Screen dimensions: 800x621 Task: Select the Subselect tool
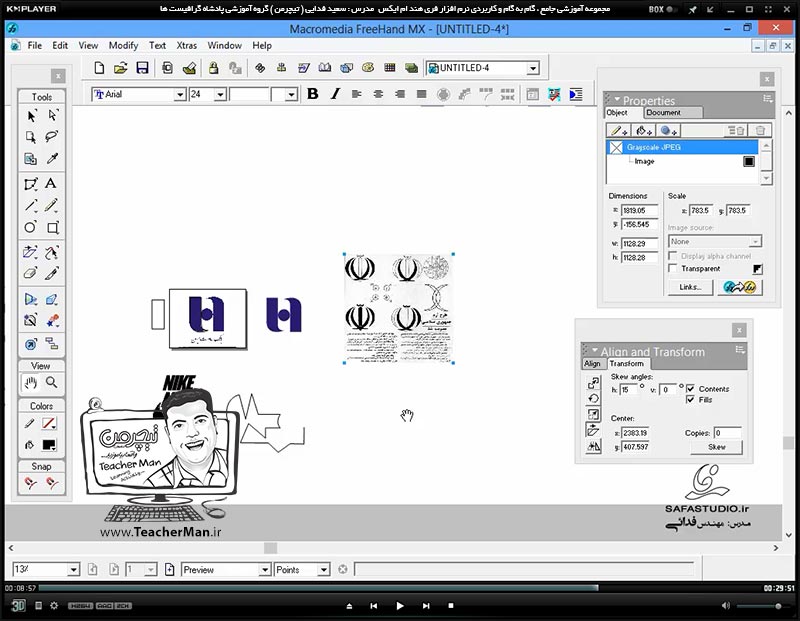pyautogui.click(x=52, y=116)
